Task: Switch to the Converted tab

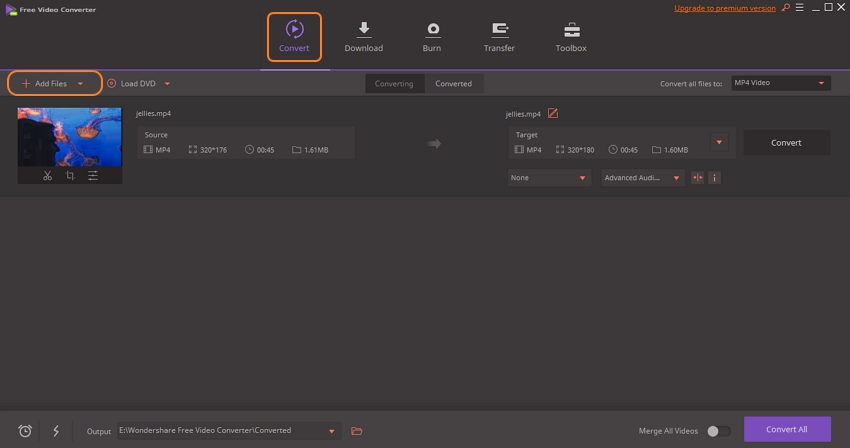Action: [x=453, y=84]
